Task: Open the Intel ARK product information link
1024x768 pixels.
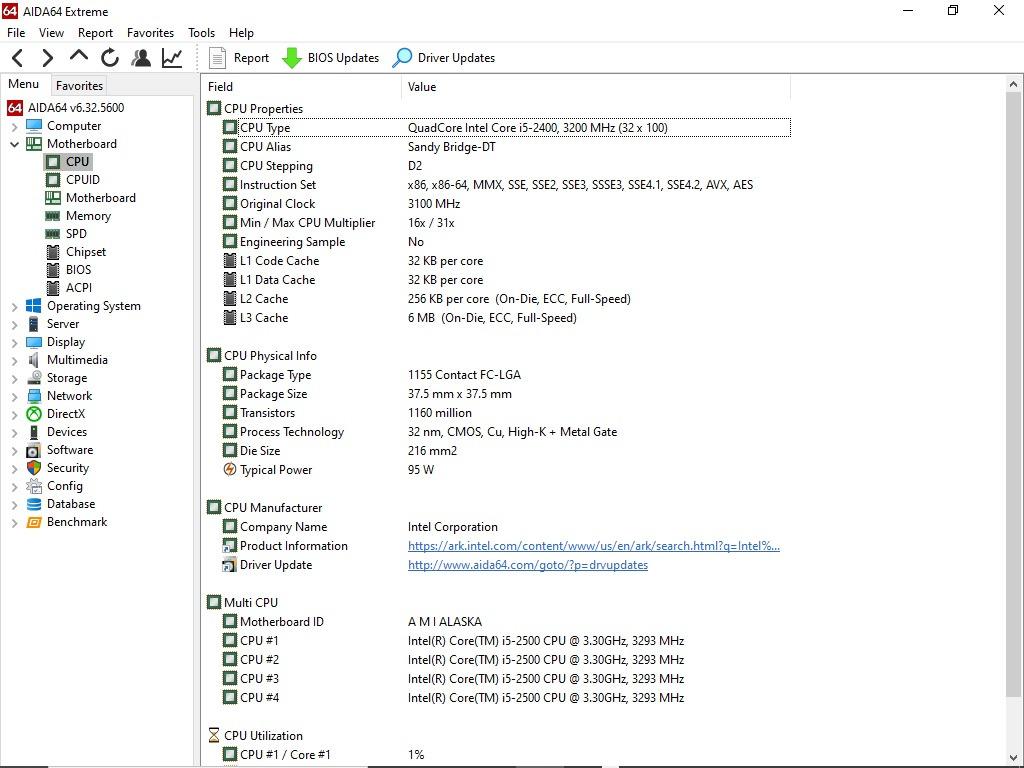Action: pos(593,546)
